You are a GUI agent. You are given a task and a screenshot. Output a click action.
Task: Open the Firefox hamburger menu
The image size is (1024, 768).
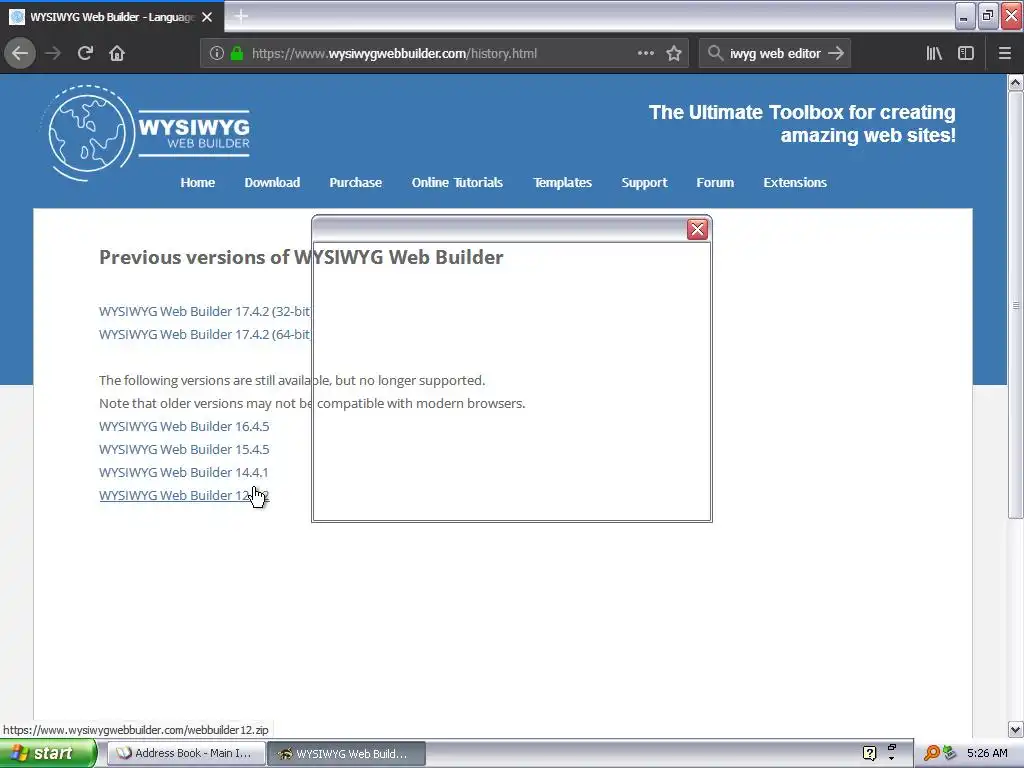[x=1005, y=54]
